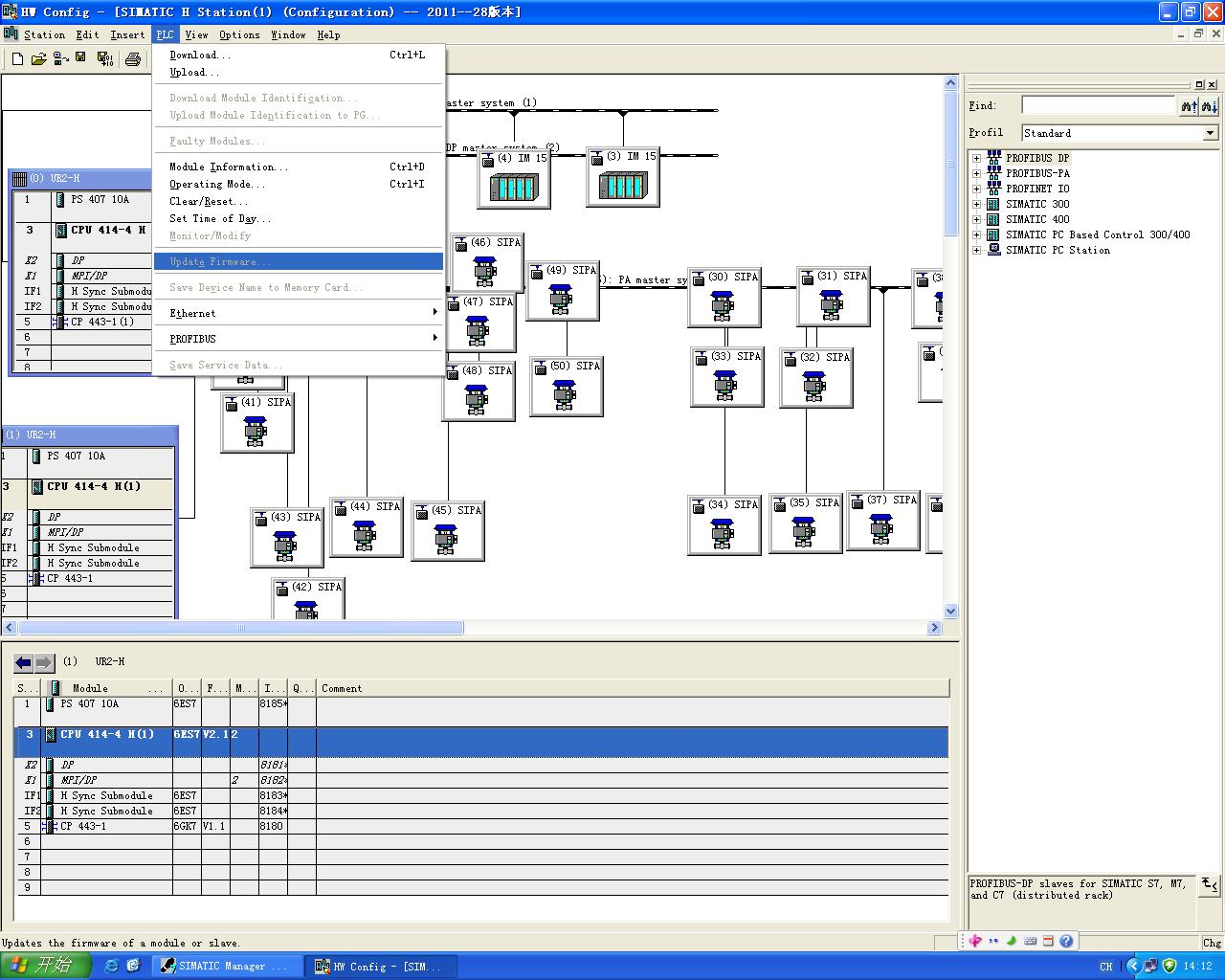The width and height of the screenshot is (1225, 980).
Task: Click the catalog info toggle arrow button
Action: pyautogui.click(x=1210, y=885)
